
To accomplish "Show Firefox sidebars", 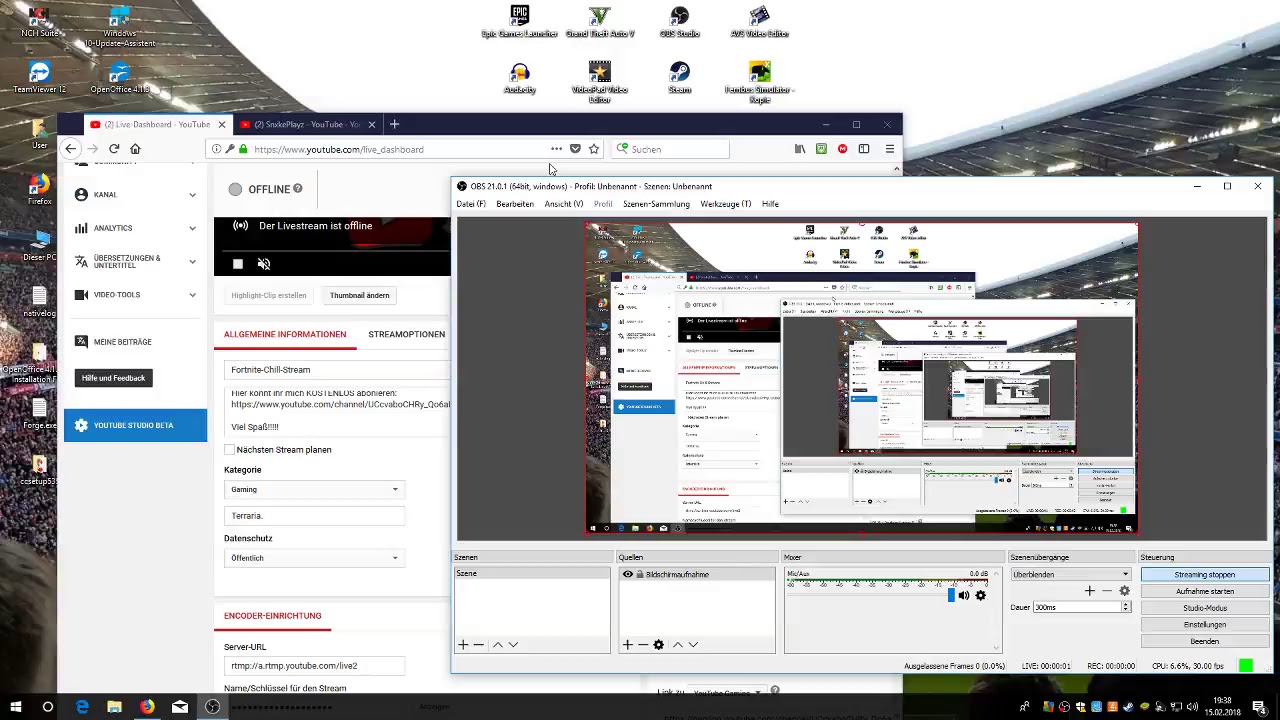I will (864, 149).
